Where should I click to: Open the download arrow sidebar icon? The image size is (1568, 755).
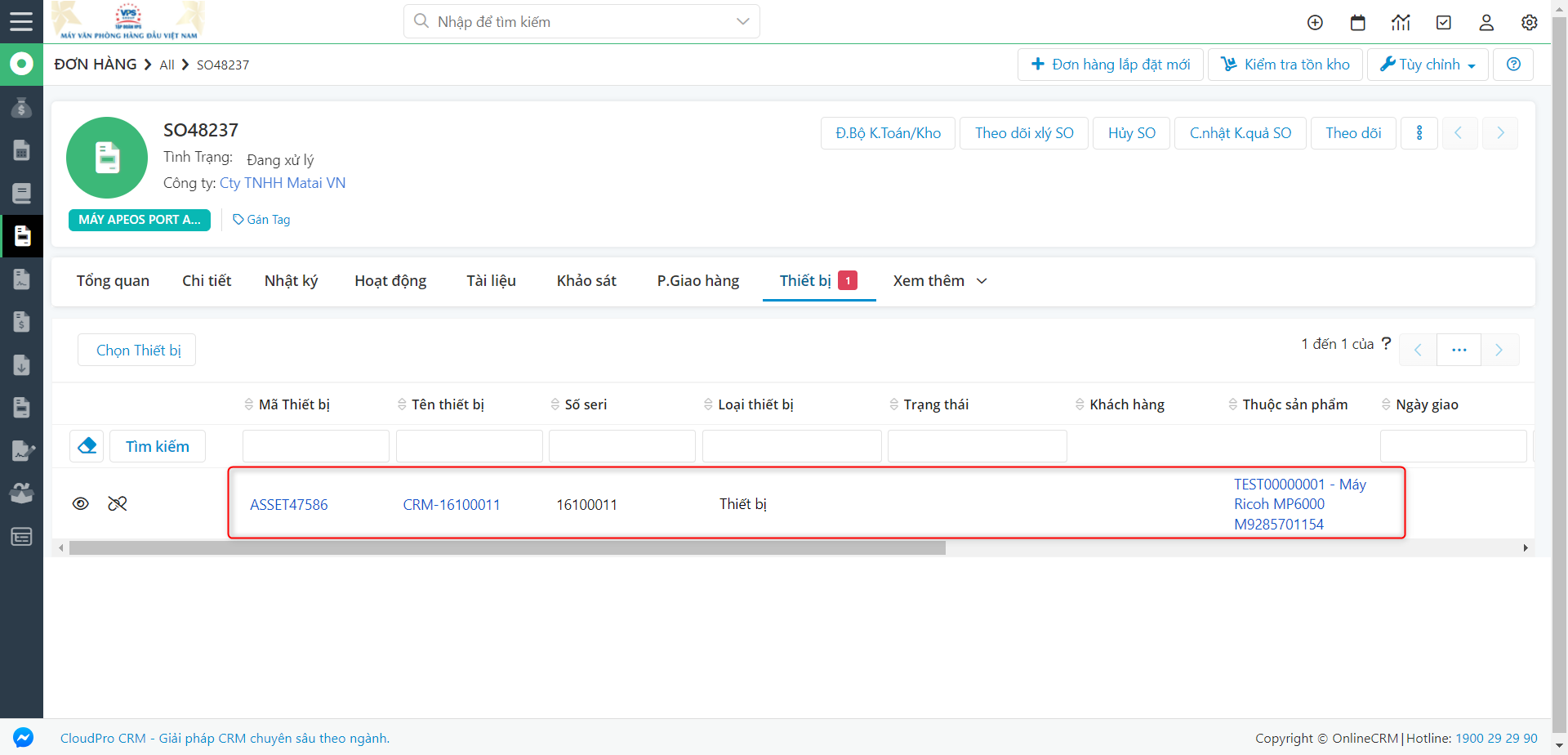[21, 365]
